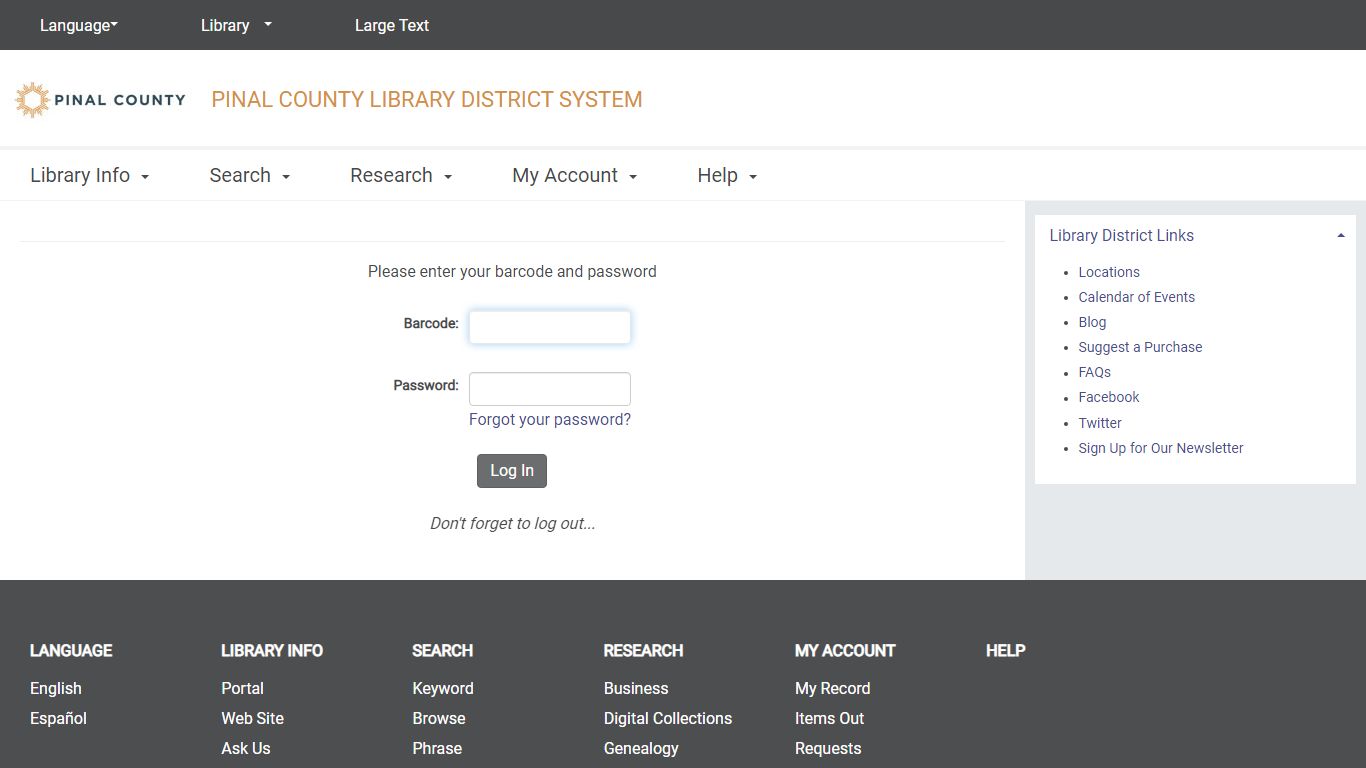
Task: Select Español in the footer
Action: coord(58,718)
